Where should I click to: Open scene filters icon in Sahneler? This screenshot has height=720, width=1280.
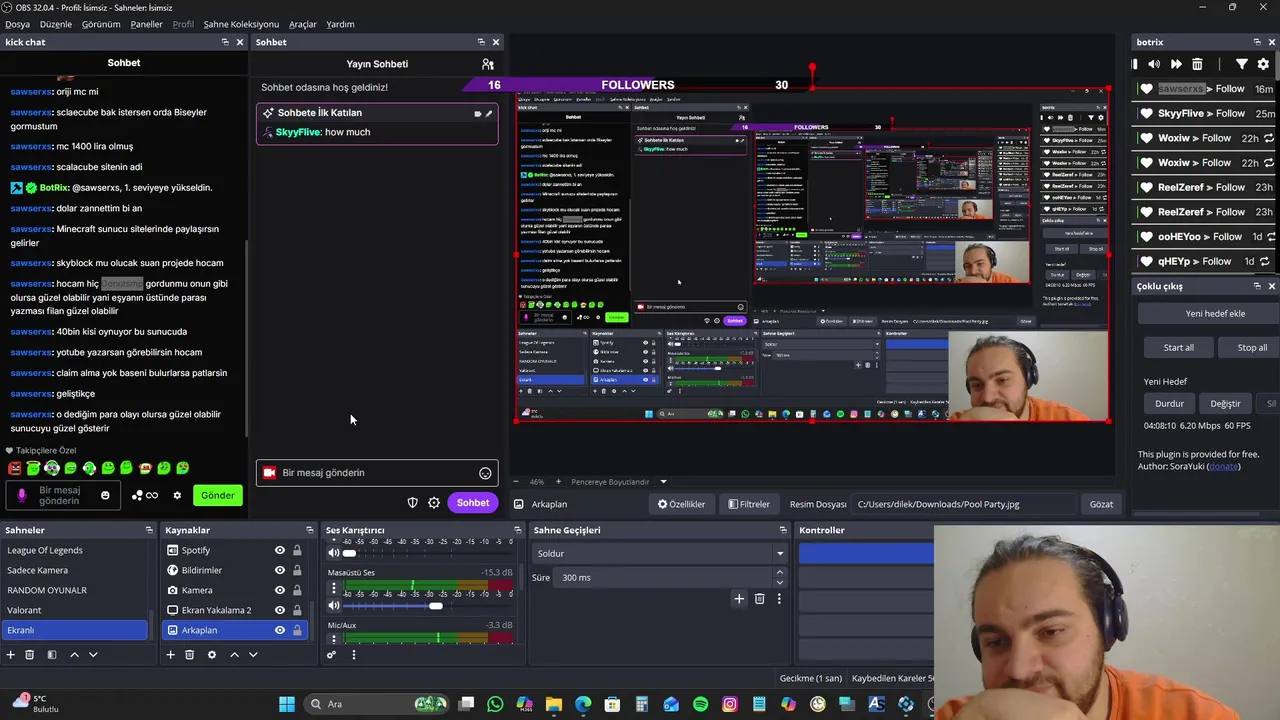point(52,655)
